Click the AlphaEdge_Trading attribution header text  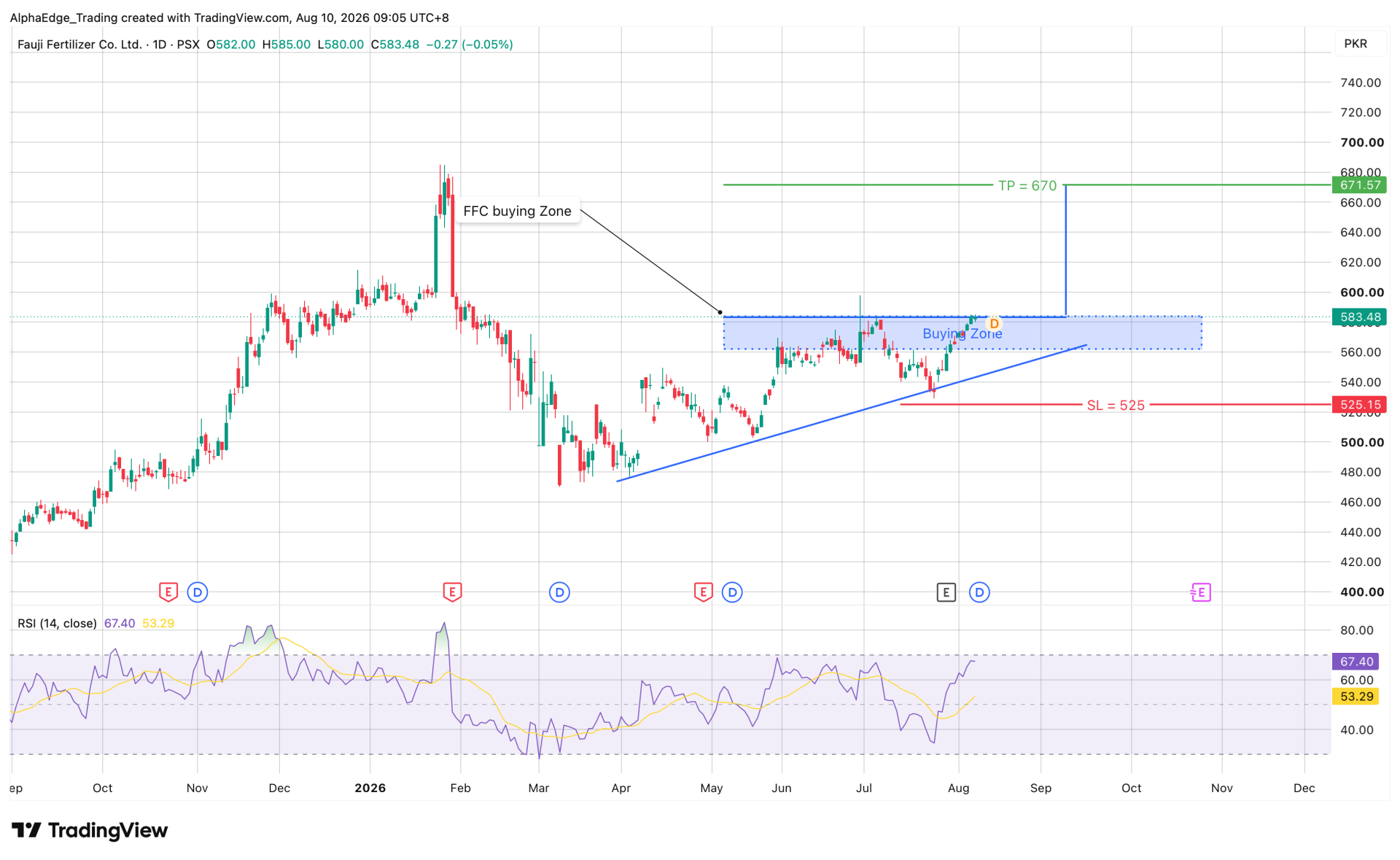point(230,18)
